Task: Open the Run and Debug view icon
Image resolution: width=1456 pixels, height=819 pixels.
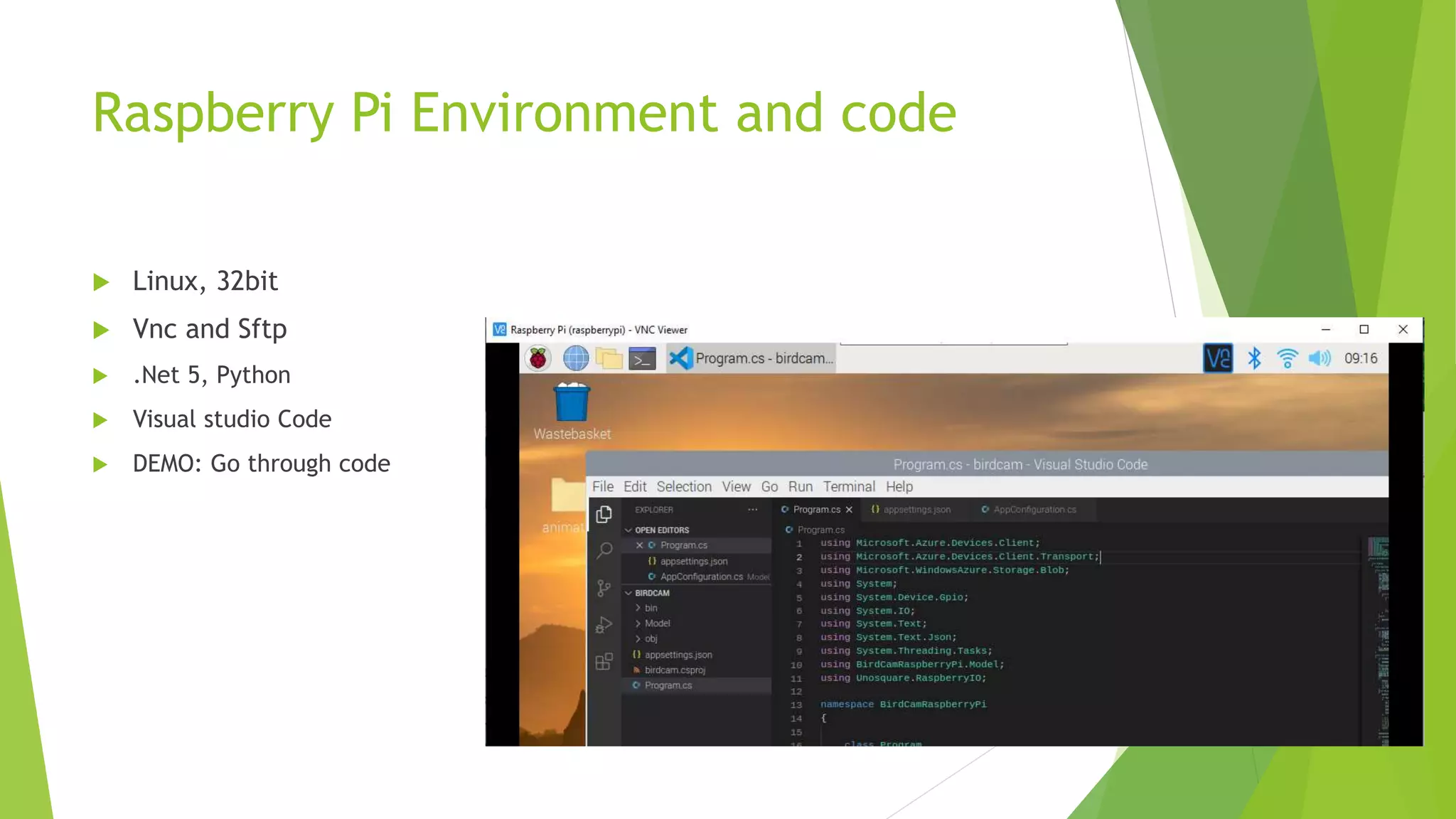Action: click(604, 625)
